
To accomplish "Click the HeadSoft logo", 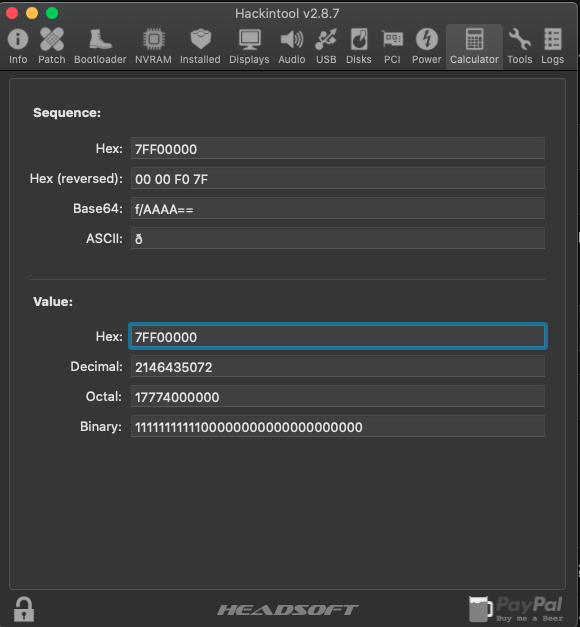I will [288, 610].
